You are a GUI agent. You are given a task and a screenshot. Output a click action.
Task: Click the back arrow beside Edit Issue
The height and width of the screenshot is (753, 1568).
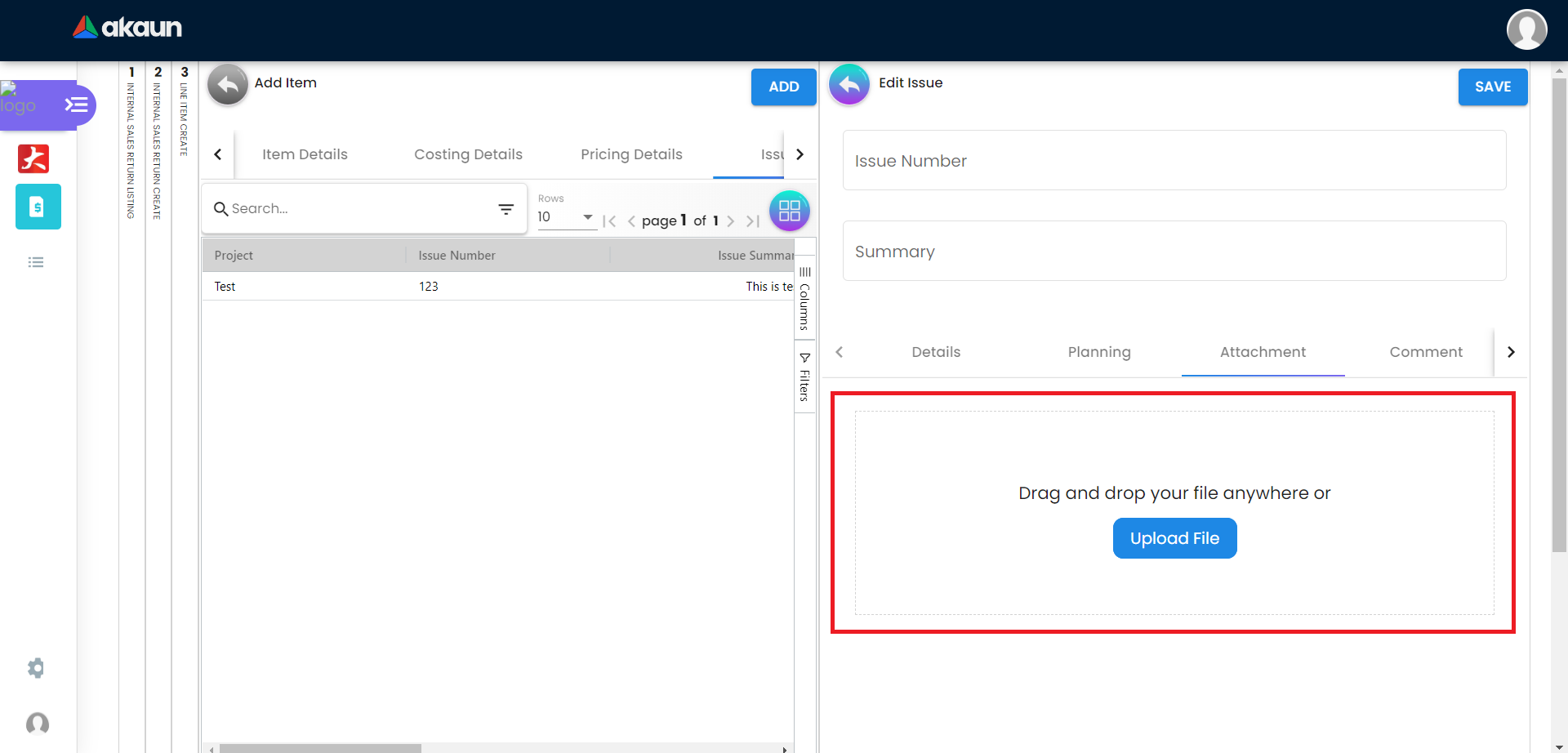click(x=849, y=84)
